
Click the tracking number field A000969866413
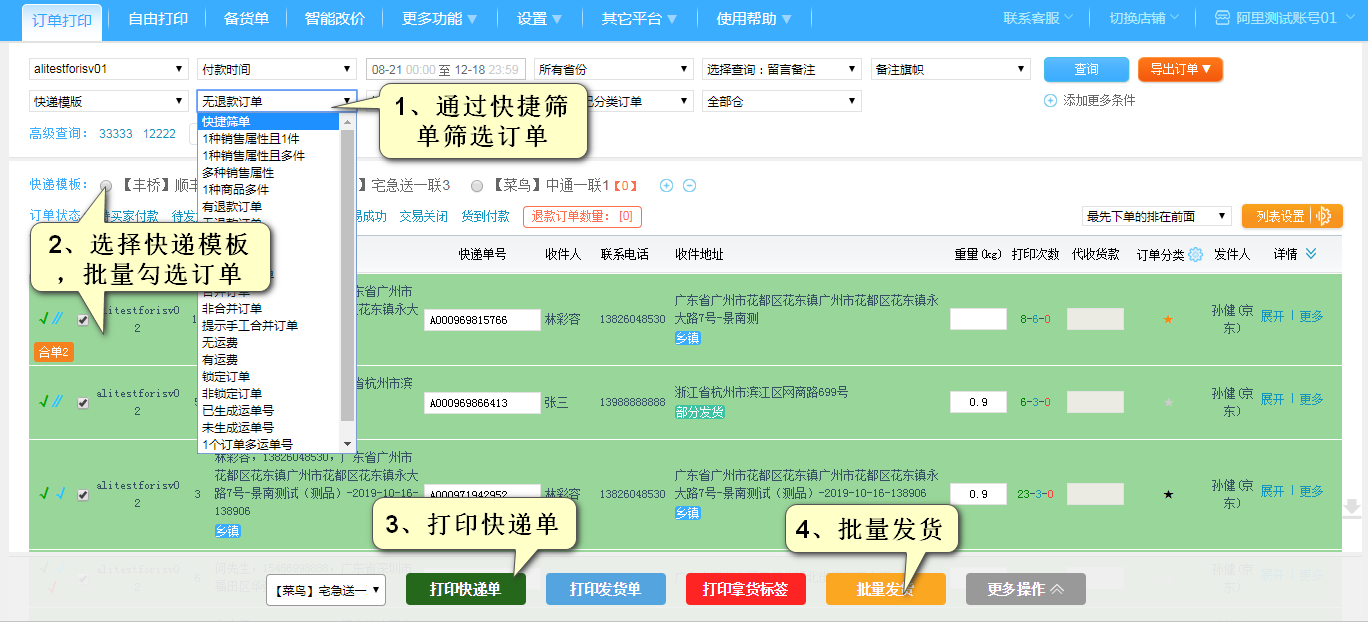point(482,403)
